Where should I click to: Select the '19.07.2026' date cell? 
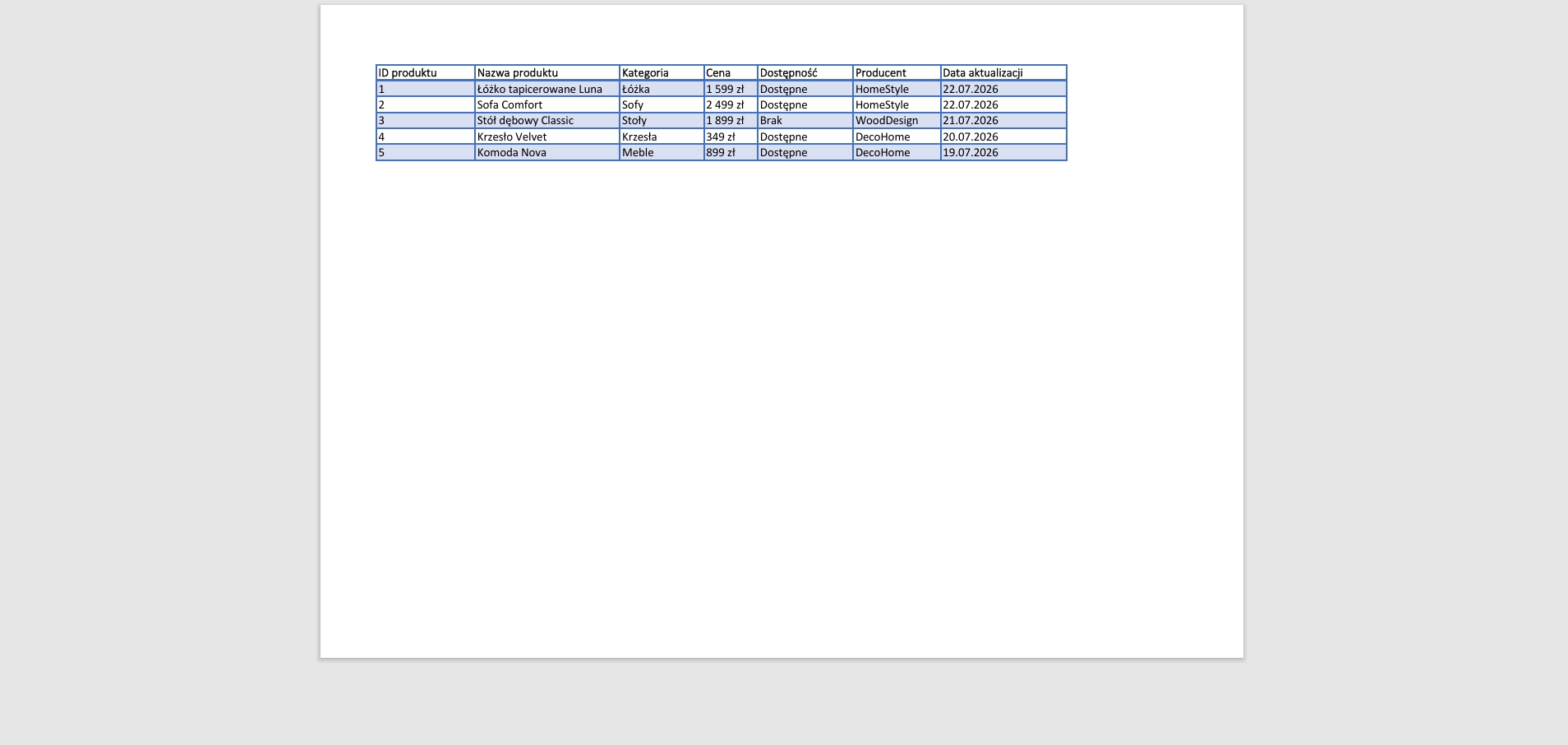(x=1003, y=152)
